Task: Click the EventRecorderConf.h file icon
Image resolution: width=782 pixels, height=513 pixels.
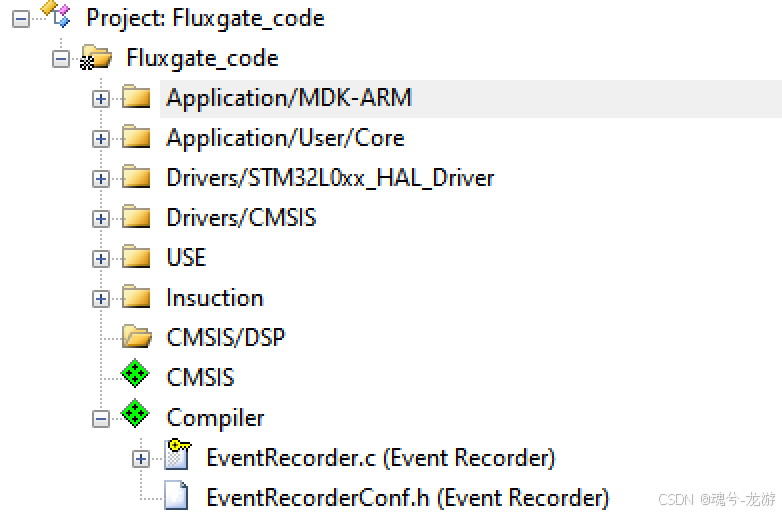Action: (x=176, y=495)
